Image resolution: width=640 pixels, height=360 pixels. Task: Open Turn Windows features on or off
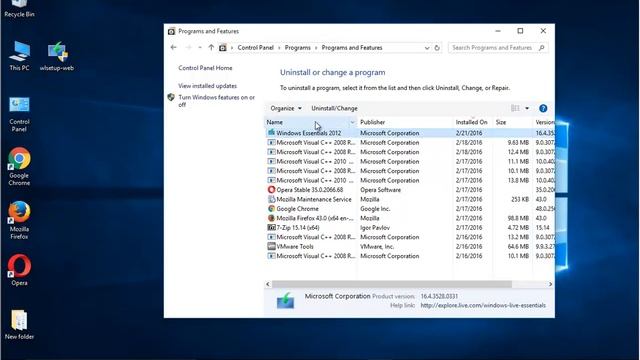click(216, 101)
